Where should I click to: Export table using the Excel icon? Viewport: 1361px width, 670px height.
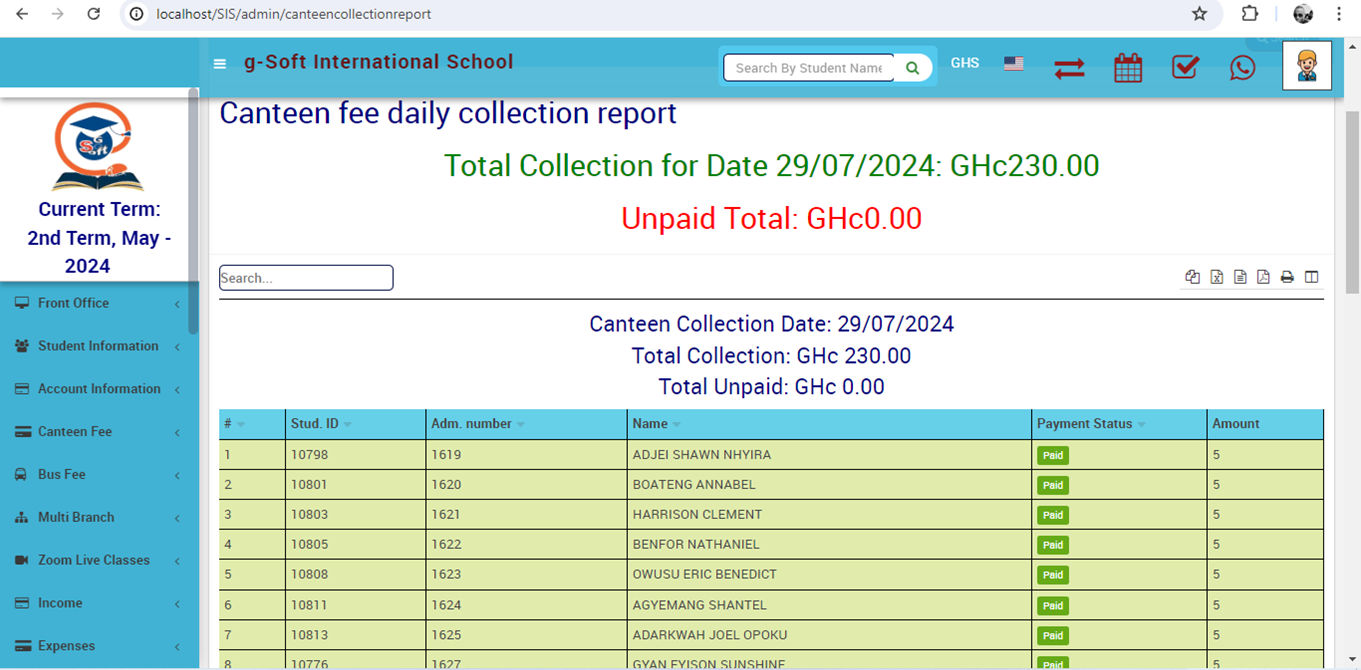(x=1216, y=277)
